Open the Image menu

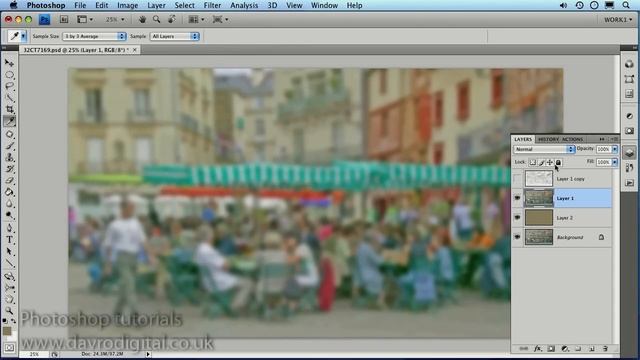(x=127, y=5)
